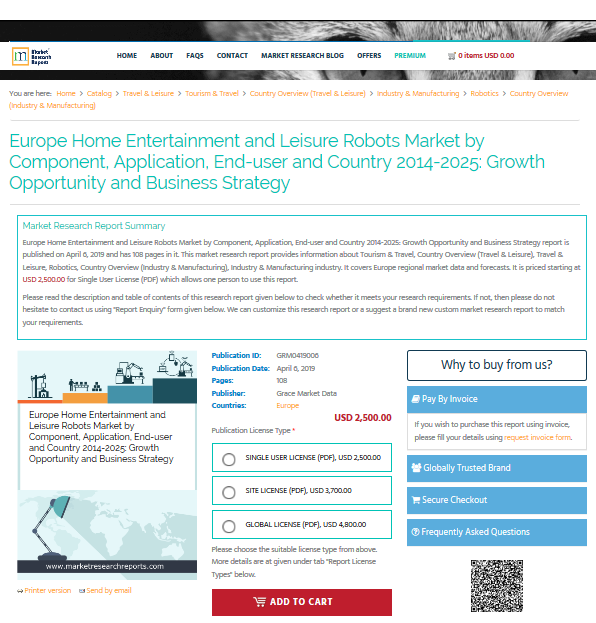Screen dimensions: 596x623
Task: Click publication ID GRM0419006
Action: (298, 356)
